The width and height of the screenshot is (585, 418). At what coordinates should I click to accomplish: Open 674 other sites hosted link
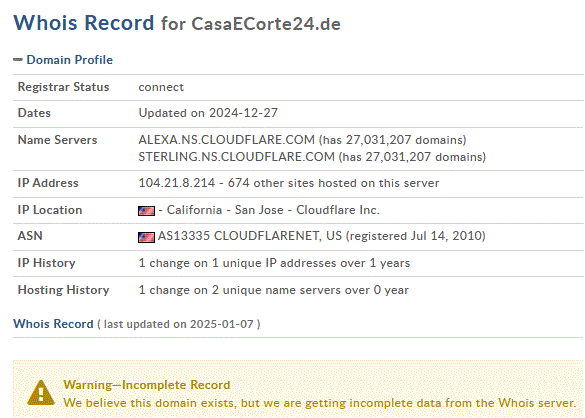[333, 183]
